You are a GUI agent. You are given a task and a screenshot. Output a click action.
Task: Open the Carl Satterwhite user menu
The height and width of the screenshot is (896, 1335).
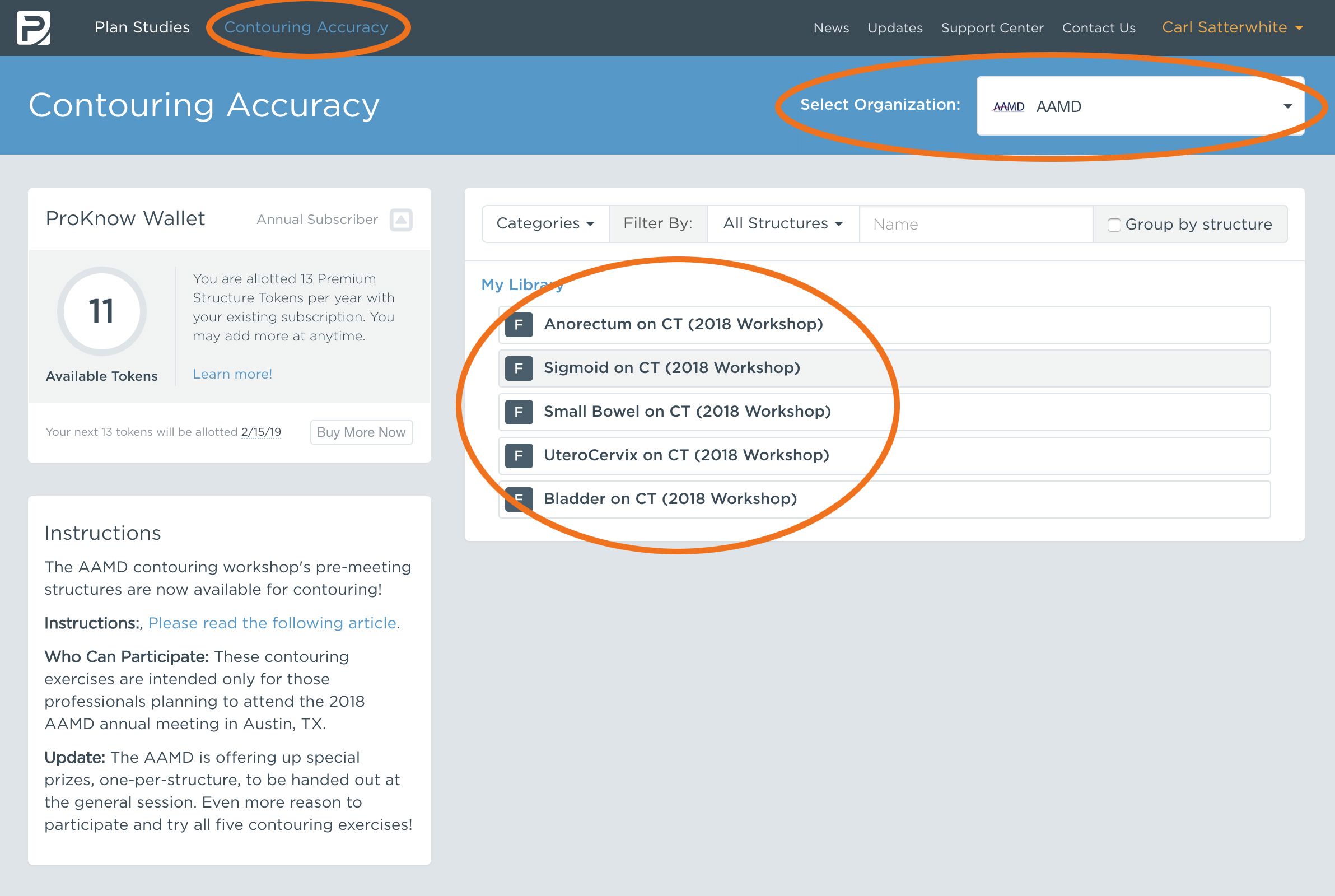tap(1232, 27)
